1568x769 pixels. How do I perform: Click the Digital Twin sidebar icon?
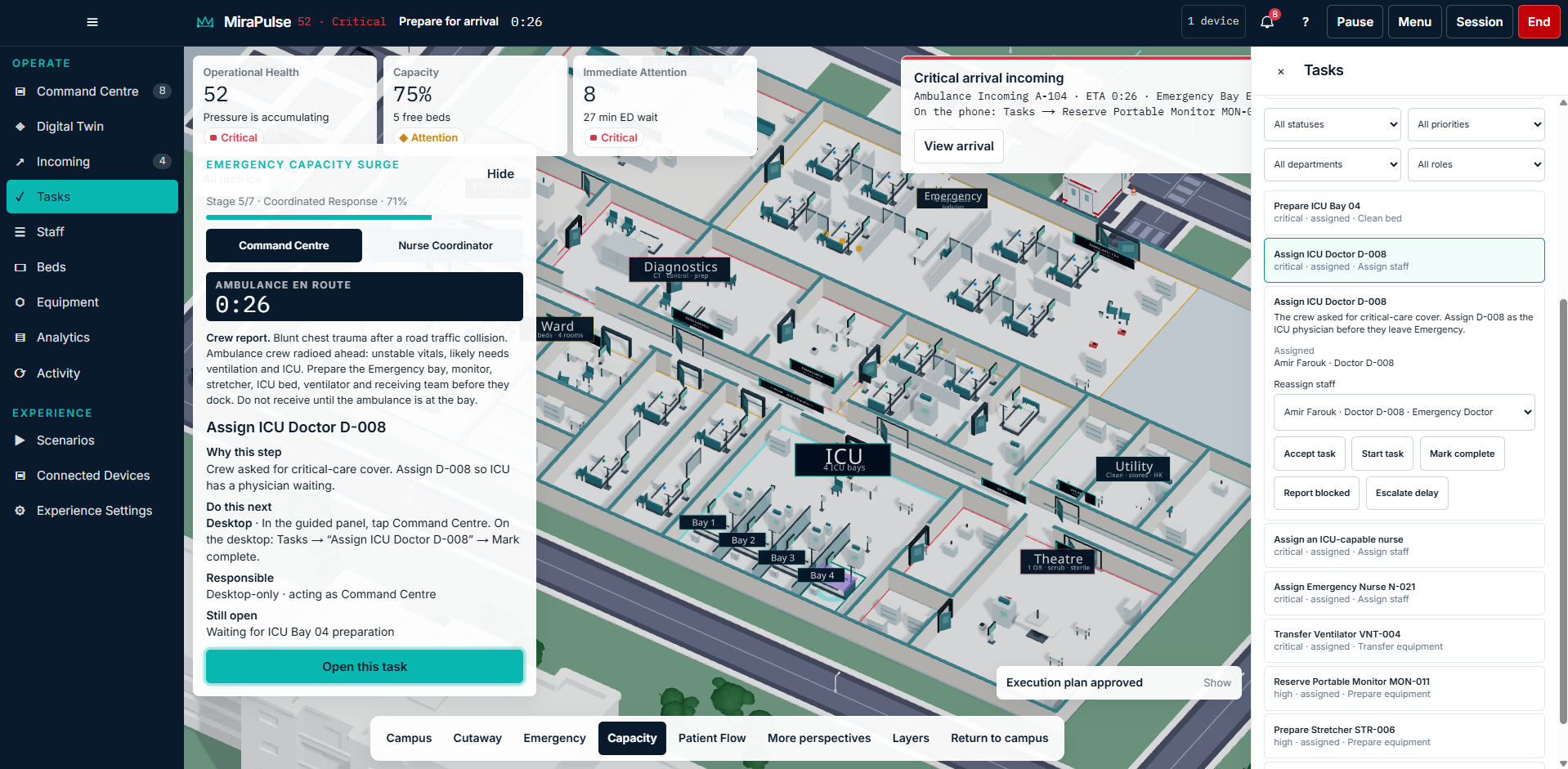point(20,127)
